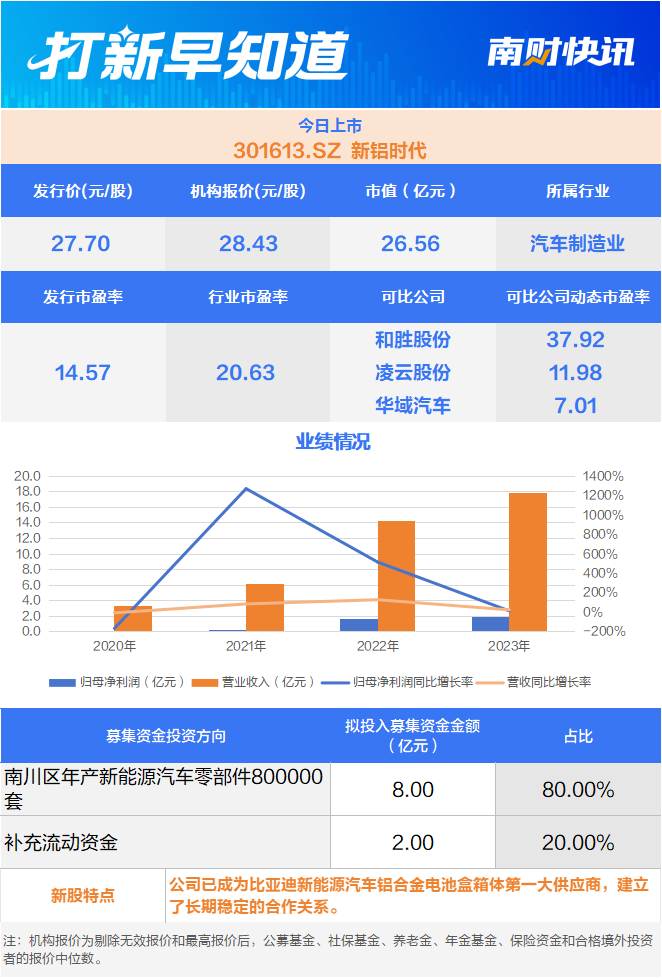This screenshot has height=978, width=662.
Task: Click the 2021年 axis label
Action: tap(246, 646)
